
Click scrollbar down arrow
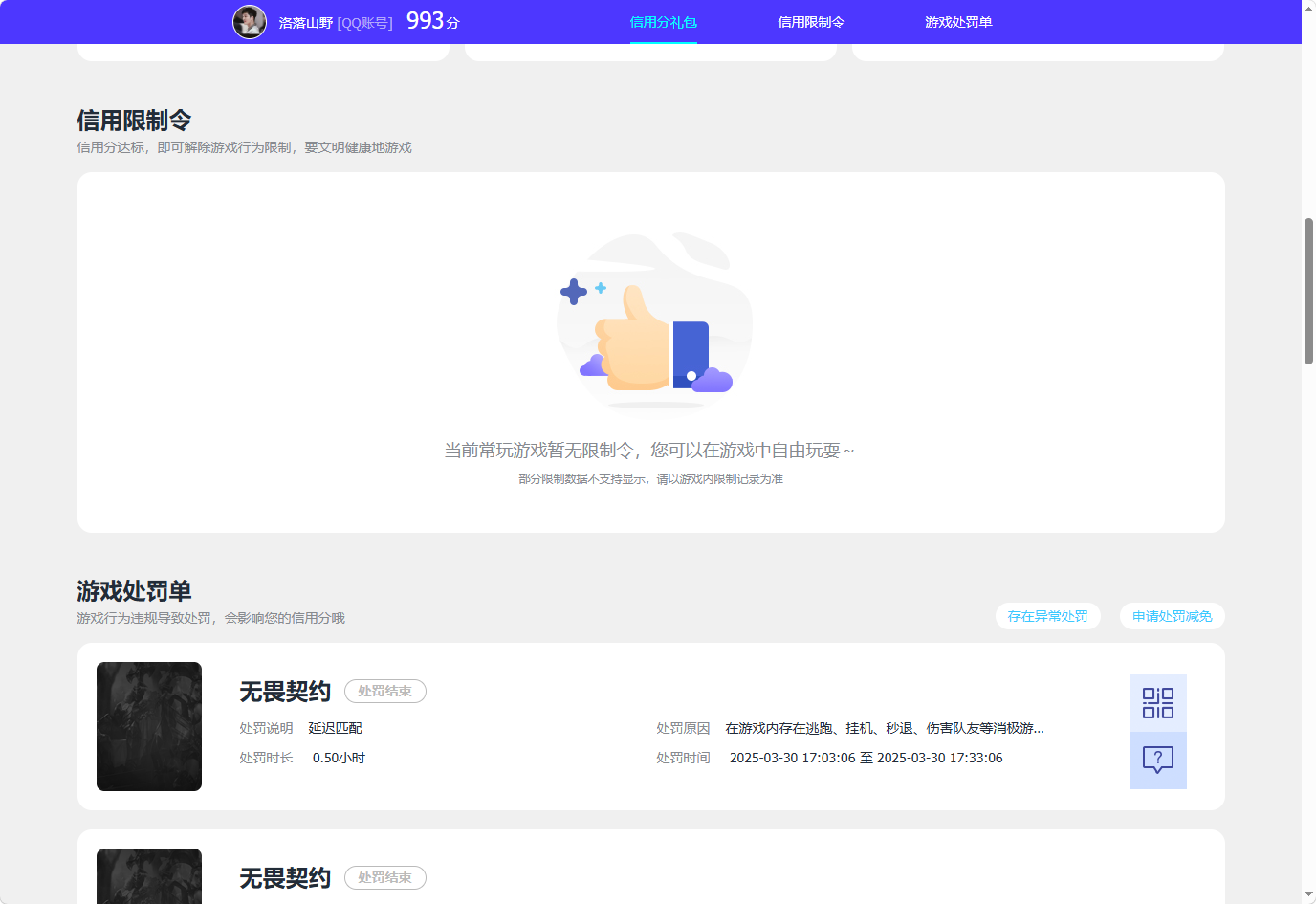(x=1308, y=895)
